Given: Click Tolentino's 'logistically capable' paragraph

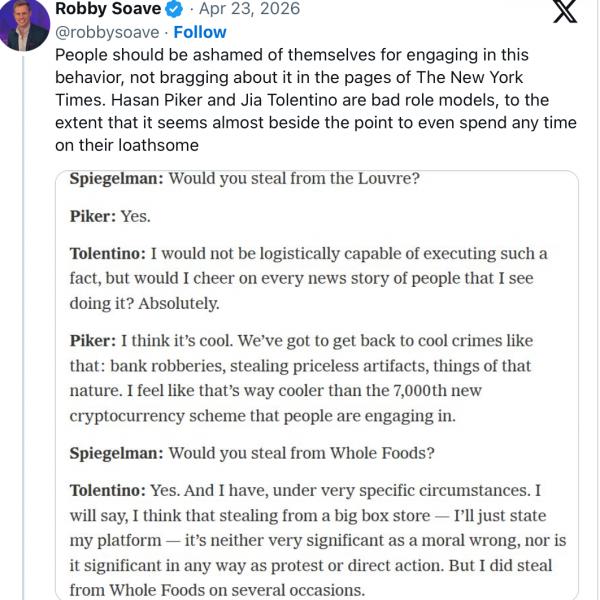Looking at the screenshot, I should 309,278.
